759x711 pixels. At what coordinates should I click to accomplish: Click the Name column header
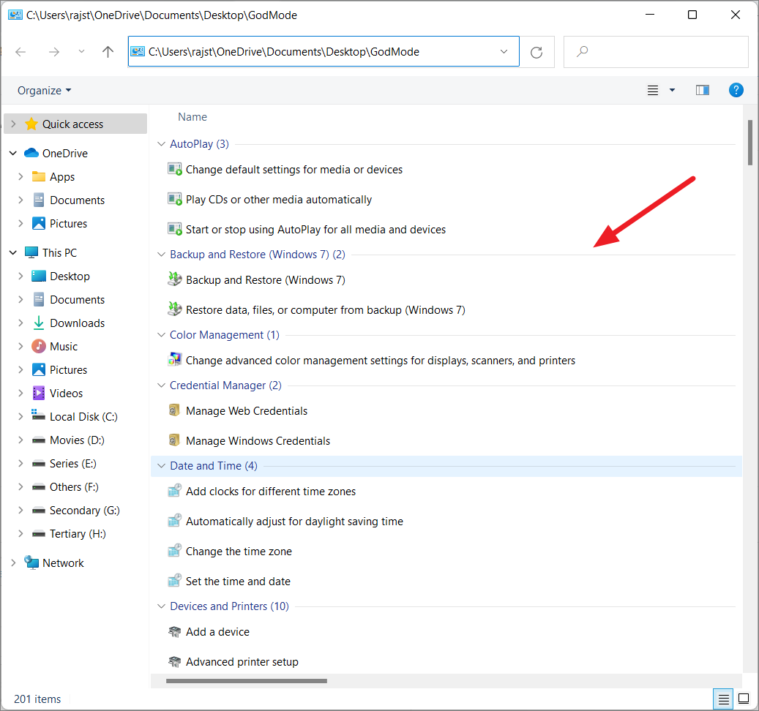(x=192, y=117)
